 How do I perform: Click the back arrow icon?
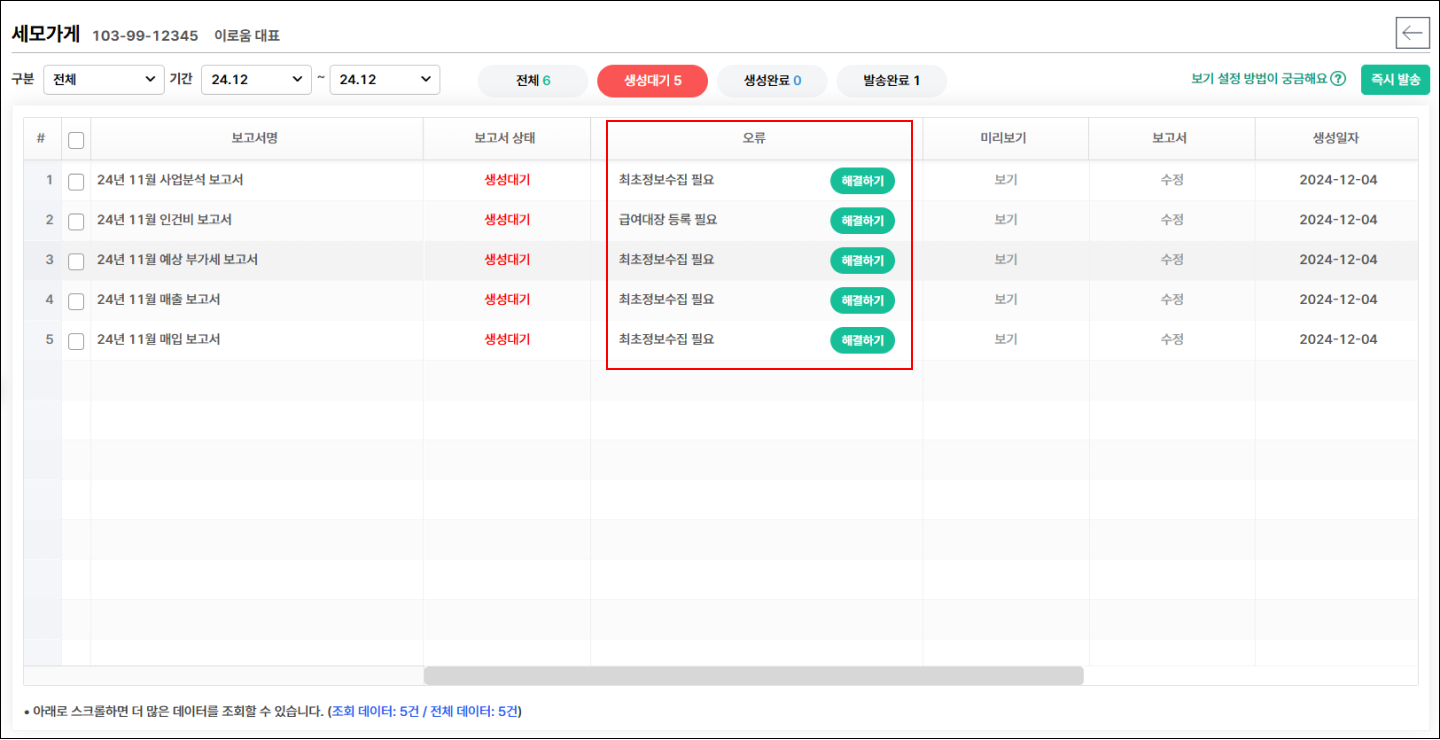click(x=1412, y=33)
